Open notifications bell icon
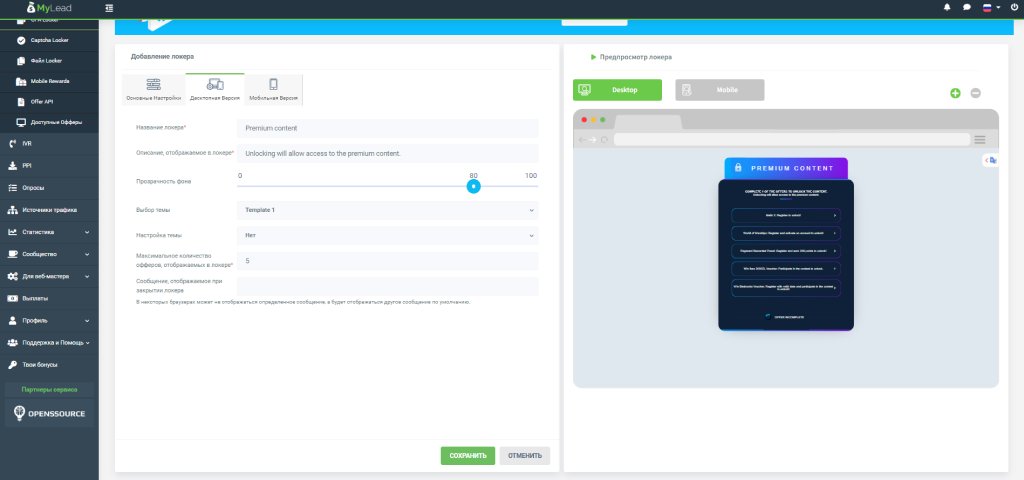 click(x=947, y=8)
